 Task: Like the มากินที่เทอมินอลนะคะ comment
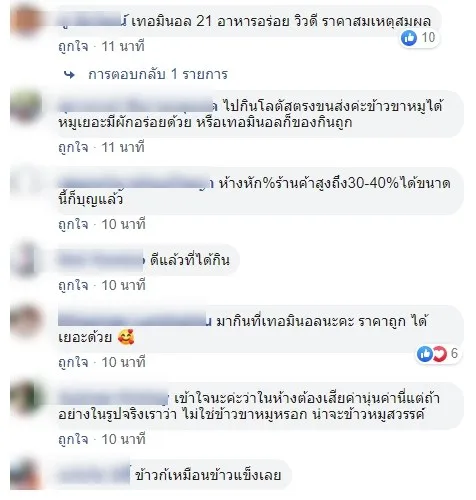[73, 362]
